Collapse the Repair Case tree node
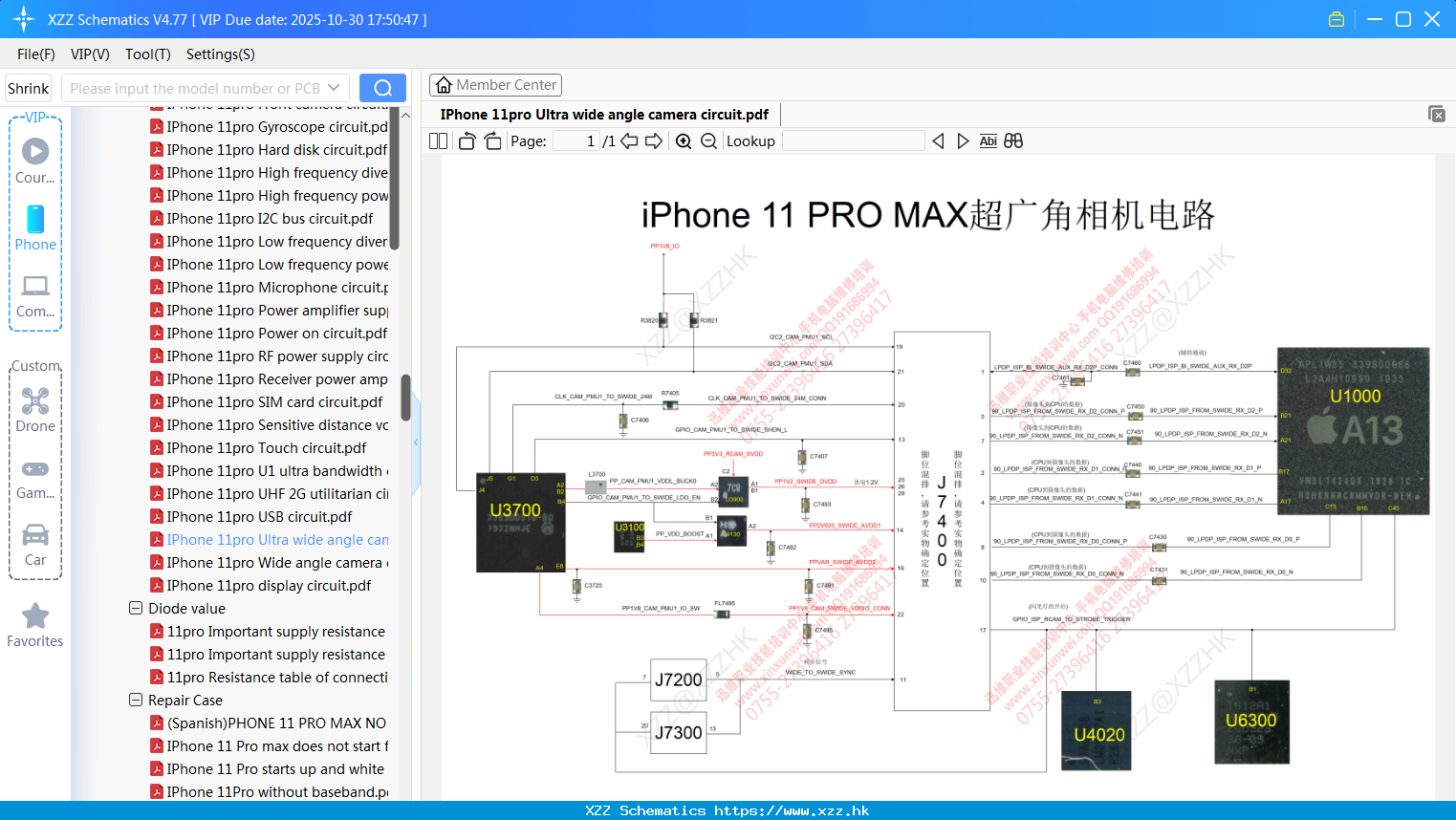This screenshot has width=1456, height=820. pyautogui.click(x=136, y=700)
